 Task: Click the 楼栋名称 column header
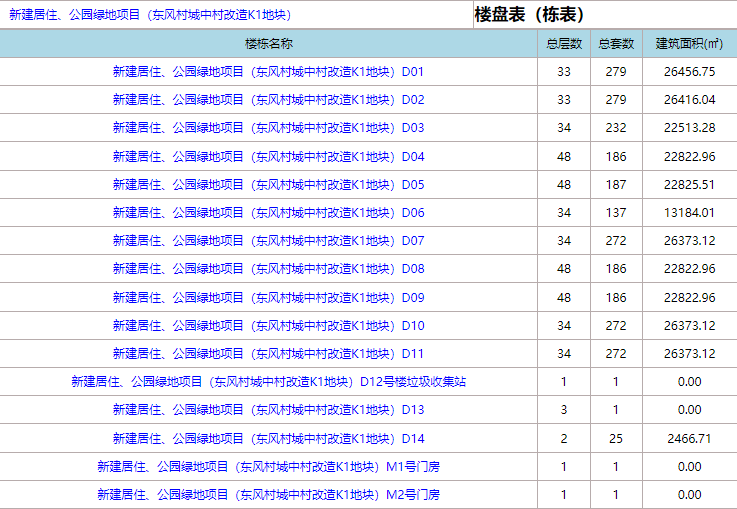[x=268, y=44]
